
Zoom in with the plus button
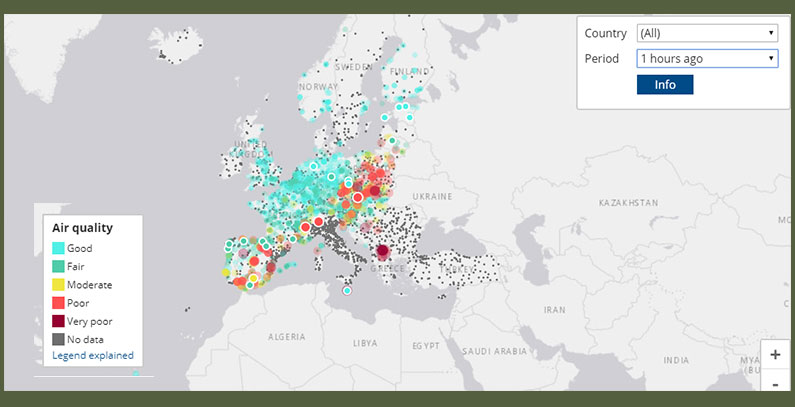coord(775,355)
